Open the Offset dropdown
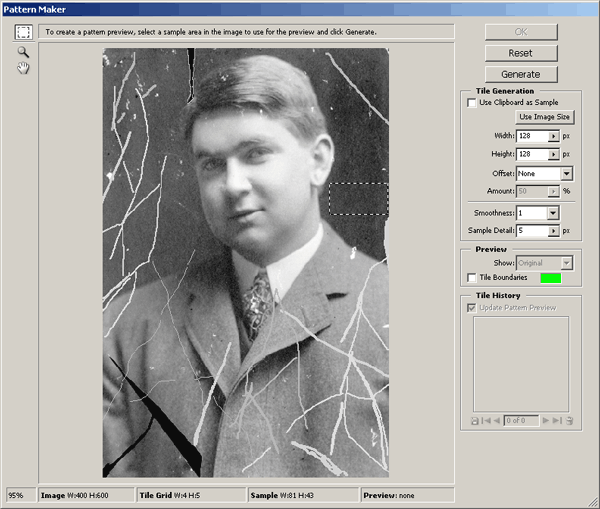The height and width of the screenshot is (509, 600). click(x=565, y=173)
